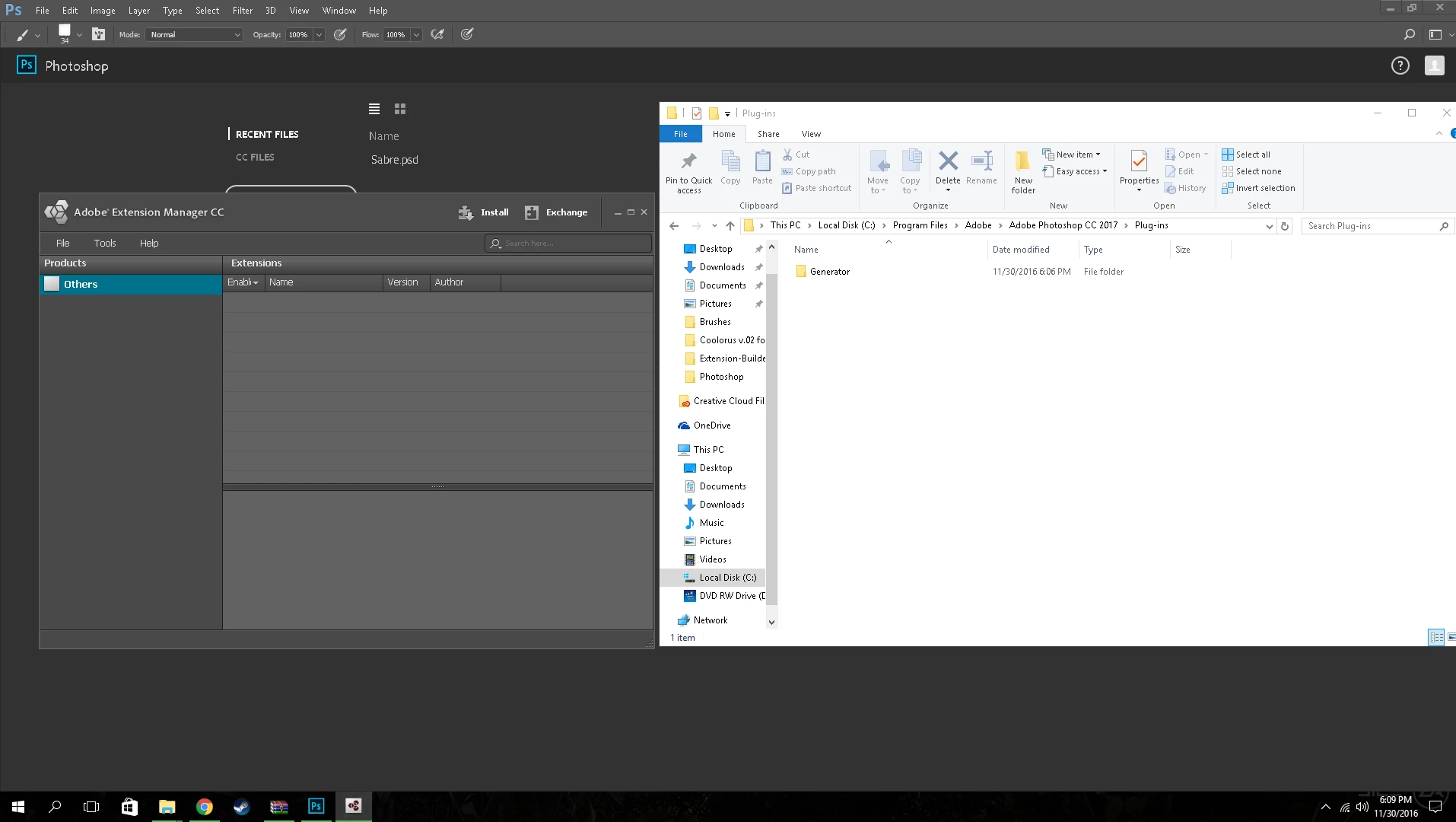Open Chrome from the taskbar
The width and height of the screenshot is (1456, 822).
tap(205, 807)
